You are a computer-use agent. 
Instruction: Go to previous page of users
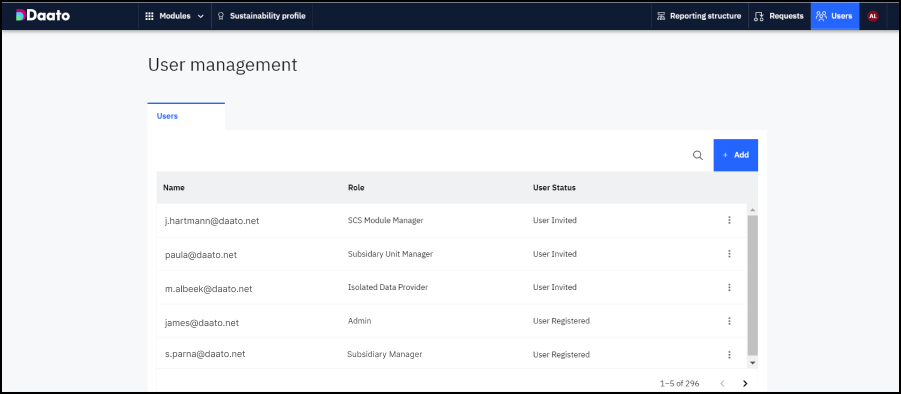pos(722,383)
